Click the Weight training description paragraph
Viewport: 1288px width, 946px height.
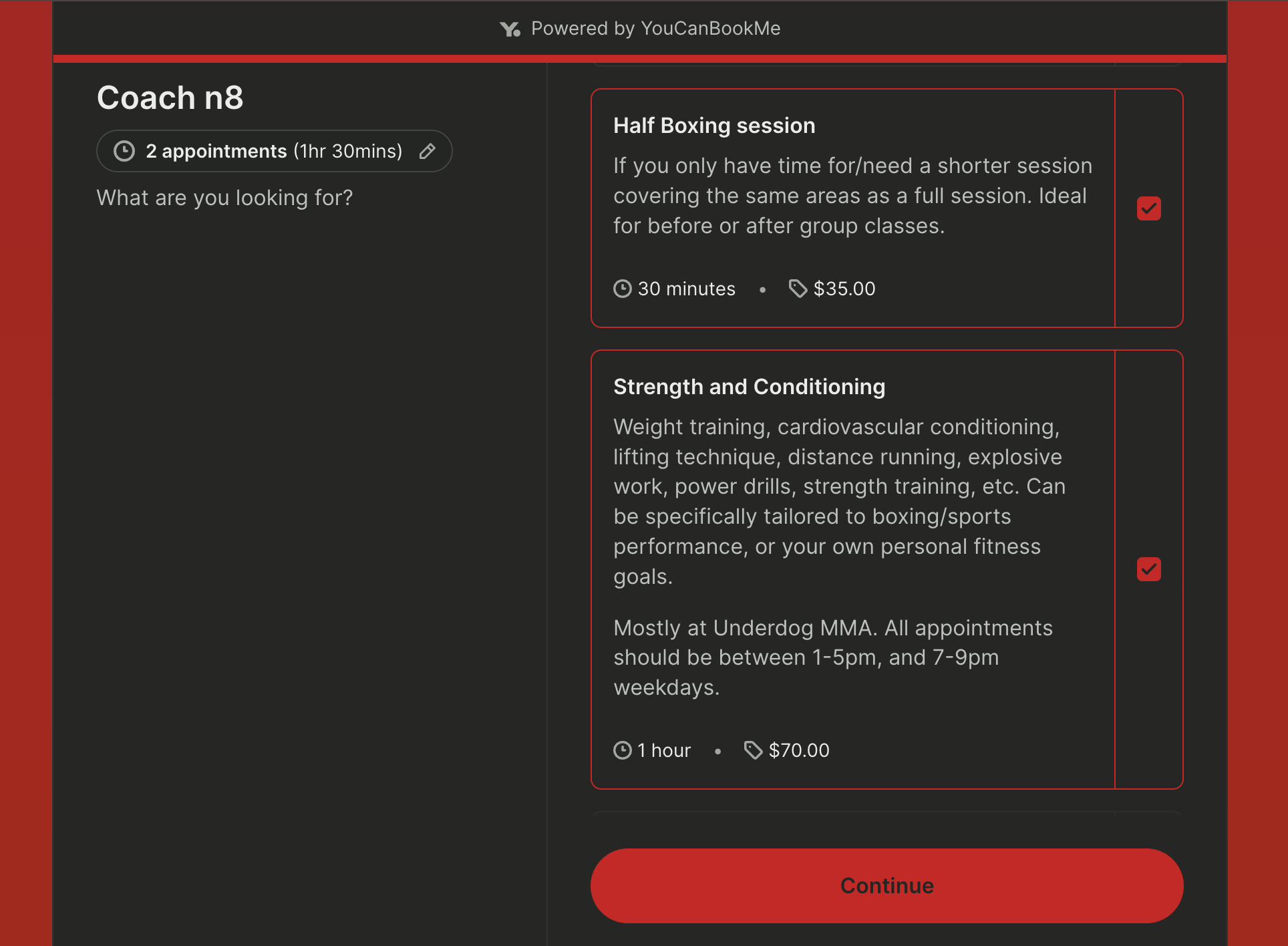click(x=839, y=501)
